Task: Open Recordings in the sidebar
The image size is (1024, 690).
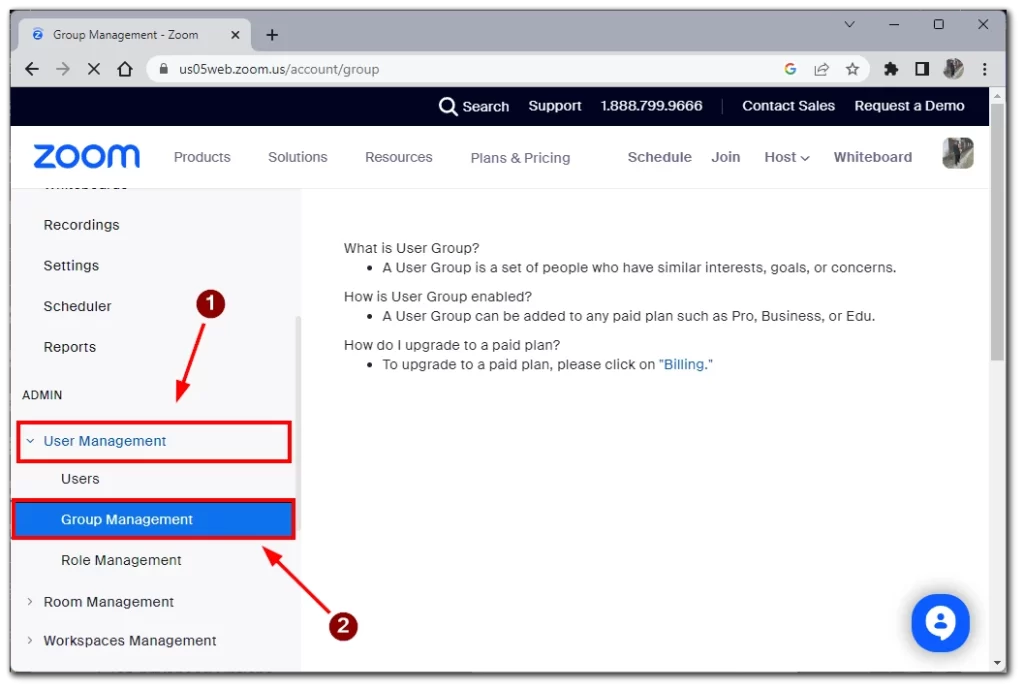Action: pos(82,225)
